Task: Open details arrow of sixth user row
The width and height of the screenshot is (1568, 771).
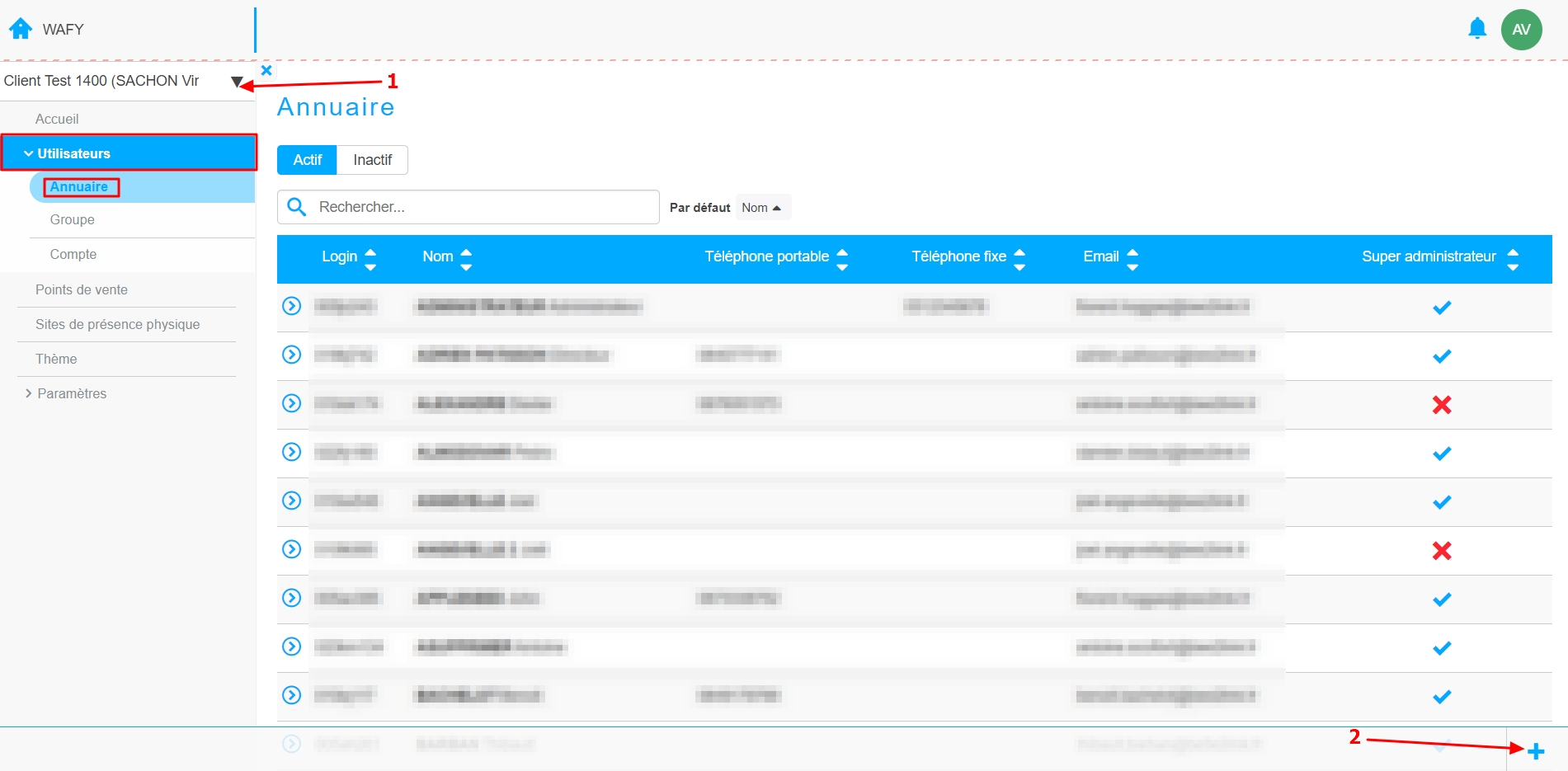Action: click(x=292, y=549)
